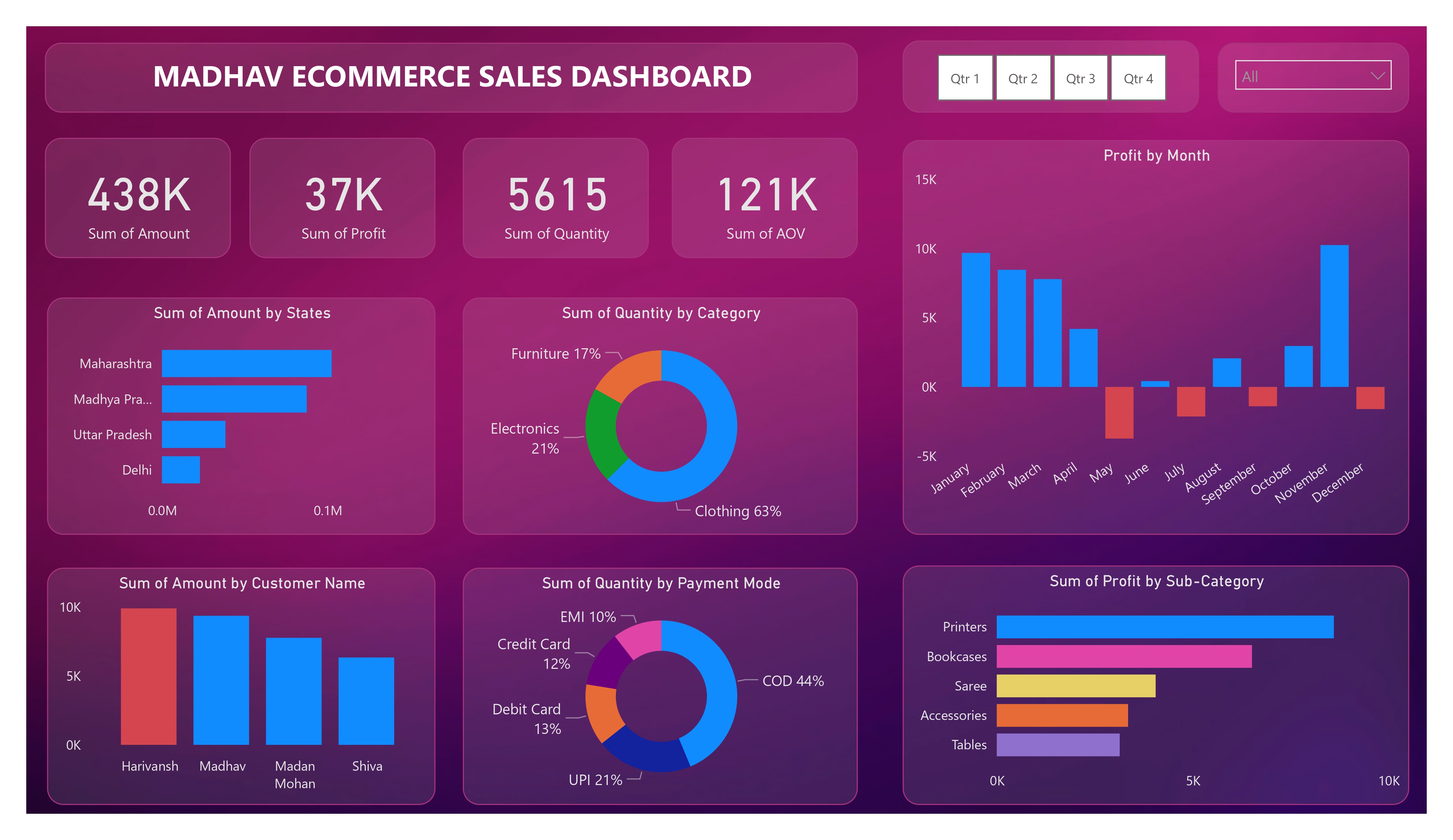Image resolution: width=1453 pixels, height=840 pixels.
Task: Select the March profit bar
Action: 1047,332
